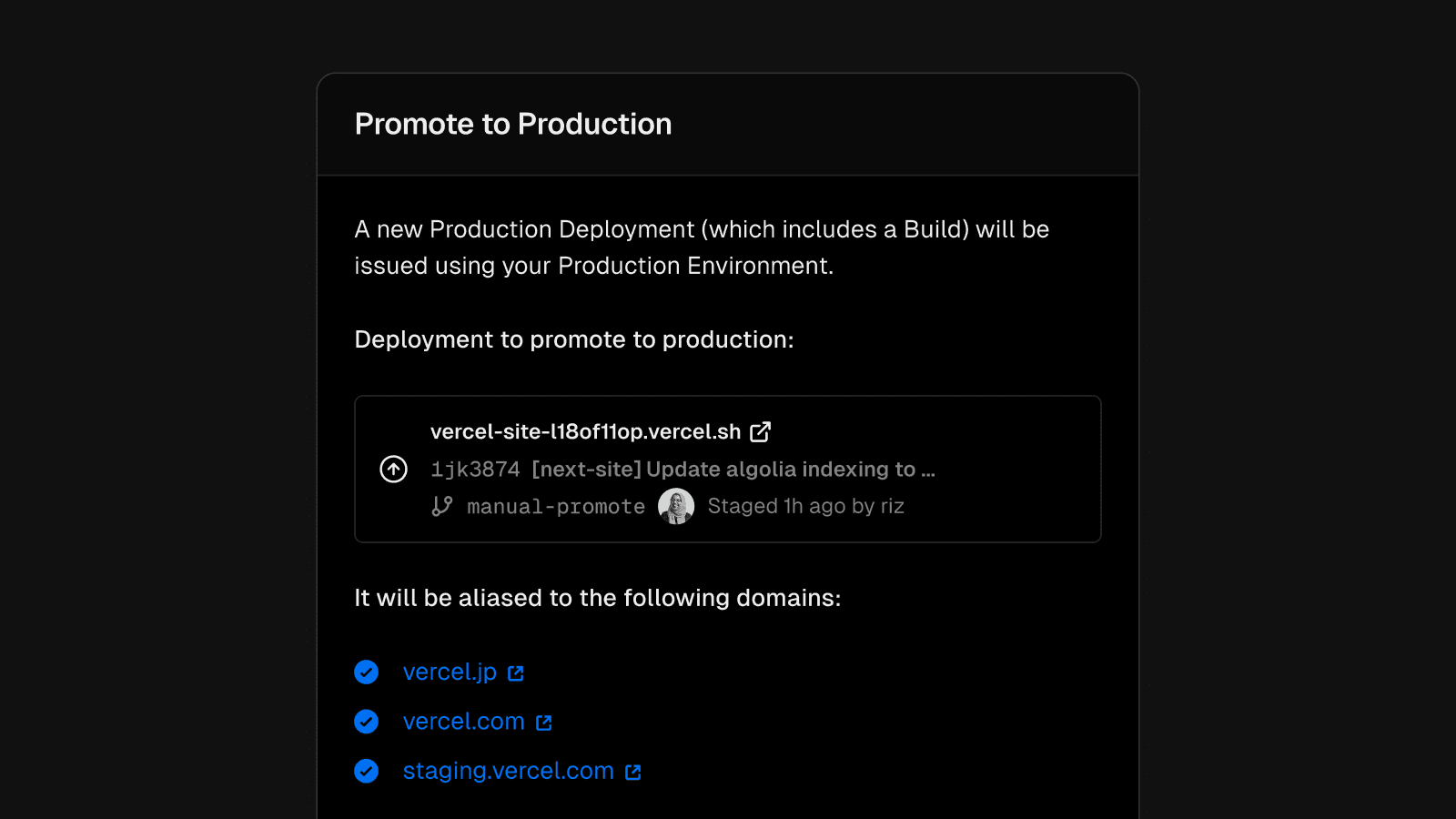
Task: Click the blue checkmark beside vercel.com
Action: [367, 722]
